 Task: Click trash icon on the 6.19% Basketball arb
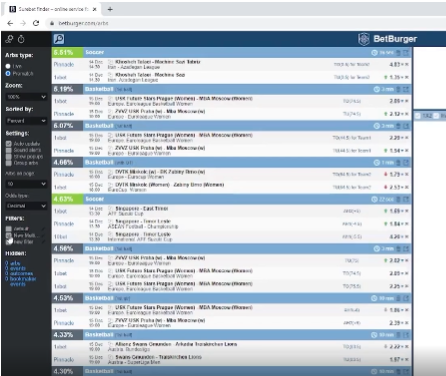pyautogui.click(x=398, y=89)
